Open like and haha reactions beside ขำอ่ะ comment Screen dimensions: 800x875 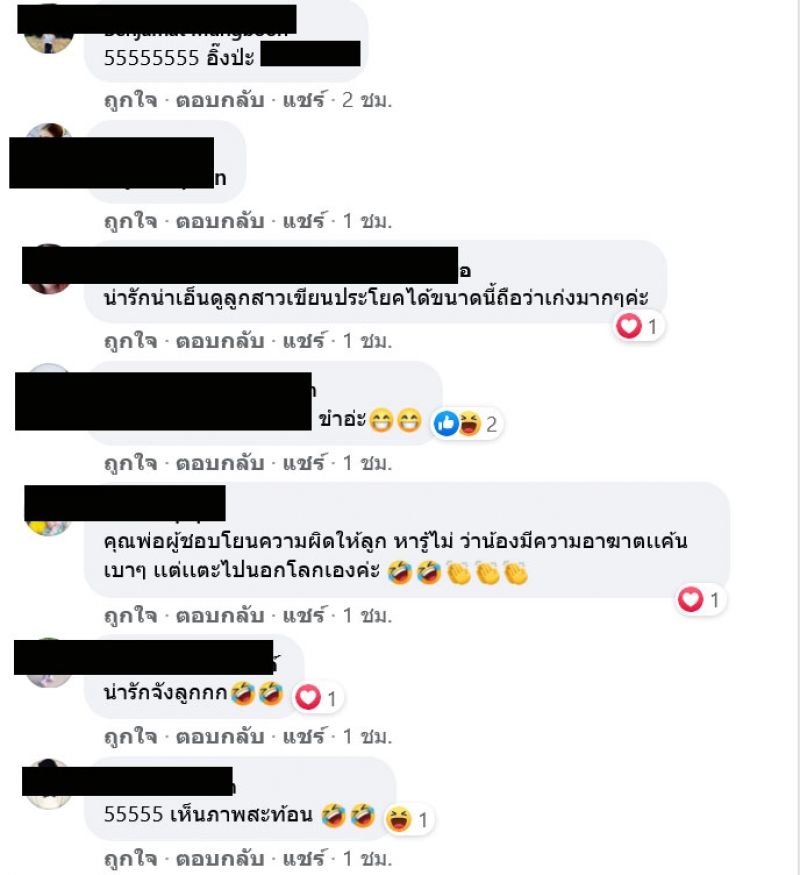pos(457,424)
